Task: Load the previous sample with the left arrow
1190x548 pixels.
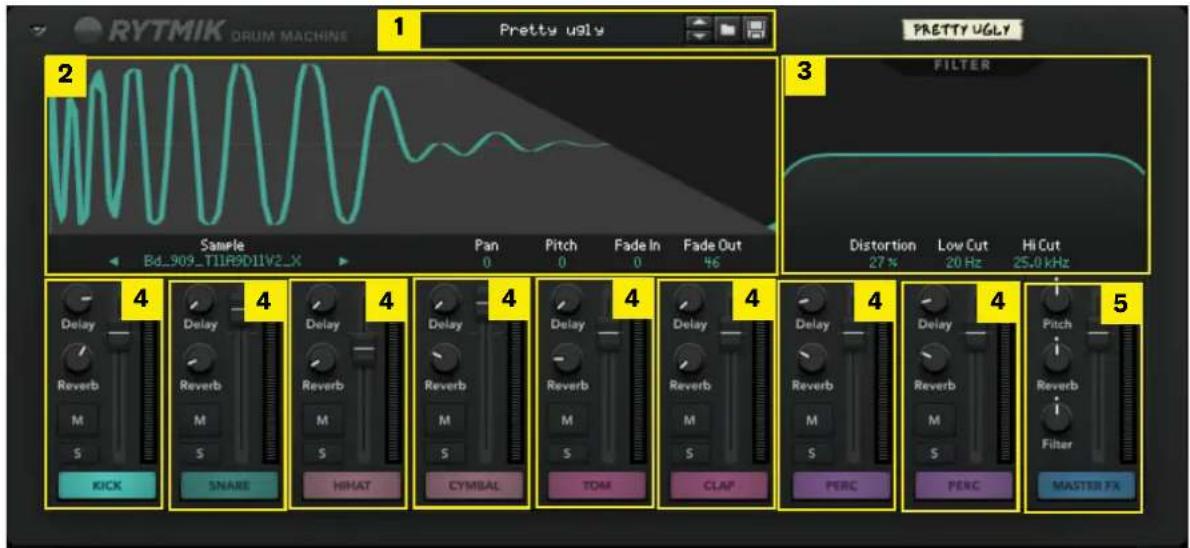Action: (x=113, y=262)
